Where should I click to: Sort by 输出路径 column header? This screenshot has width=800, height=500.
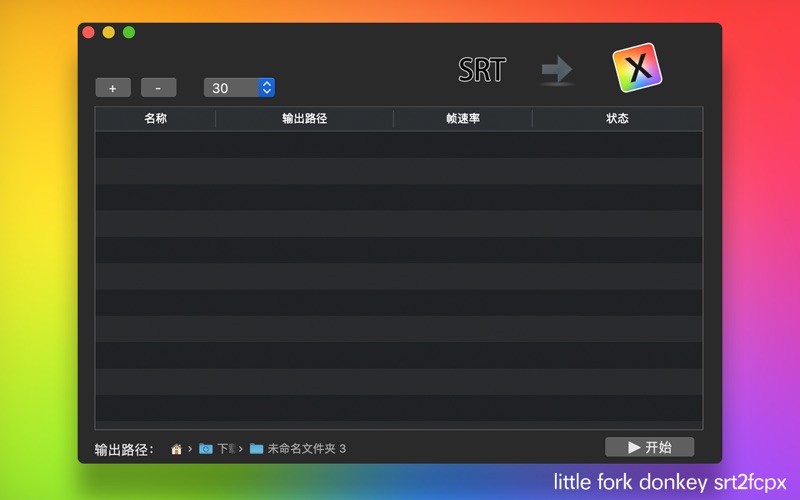304,119
